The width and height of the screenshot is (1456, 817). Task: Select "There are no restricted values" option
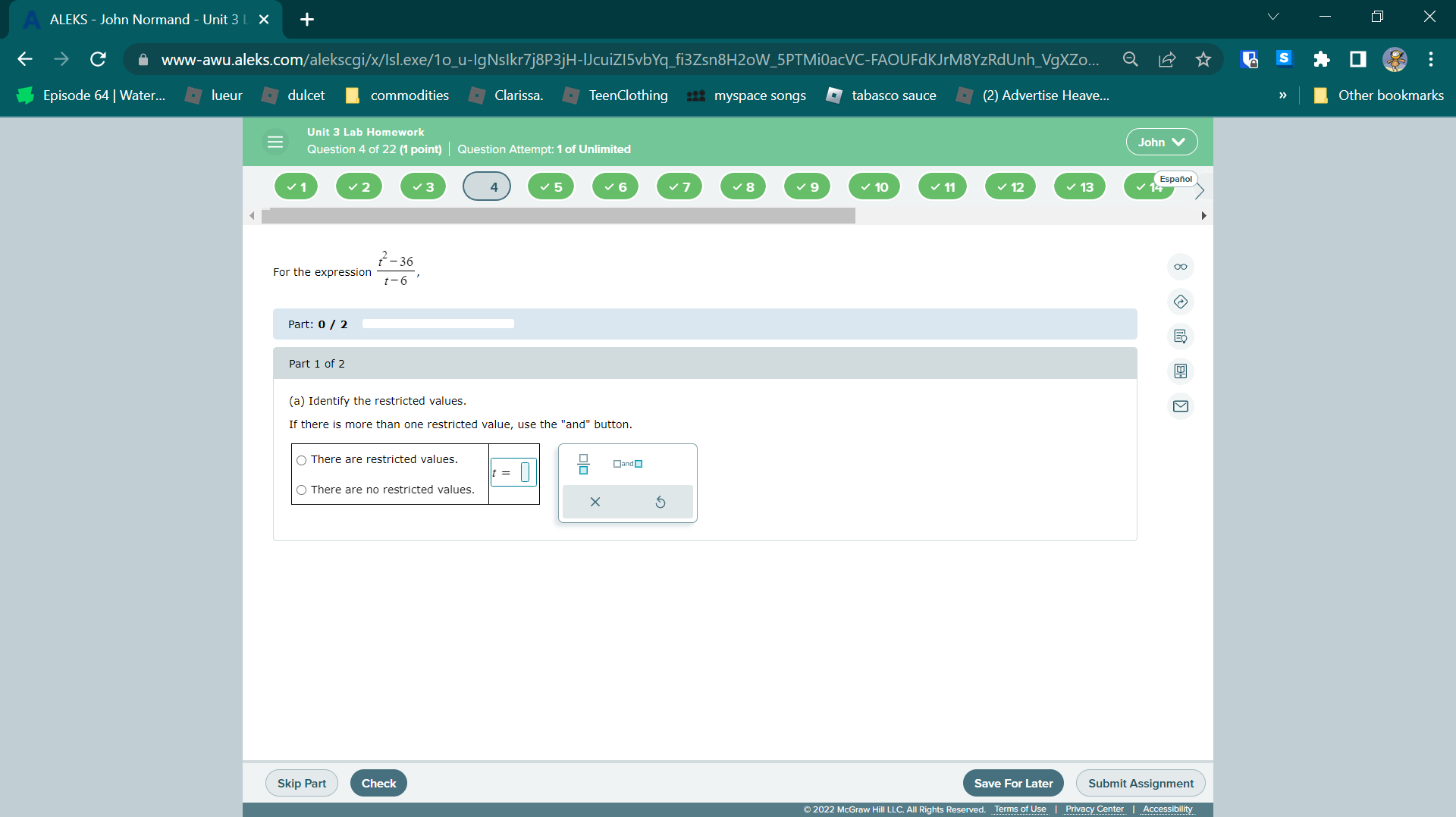click(302, 490)
